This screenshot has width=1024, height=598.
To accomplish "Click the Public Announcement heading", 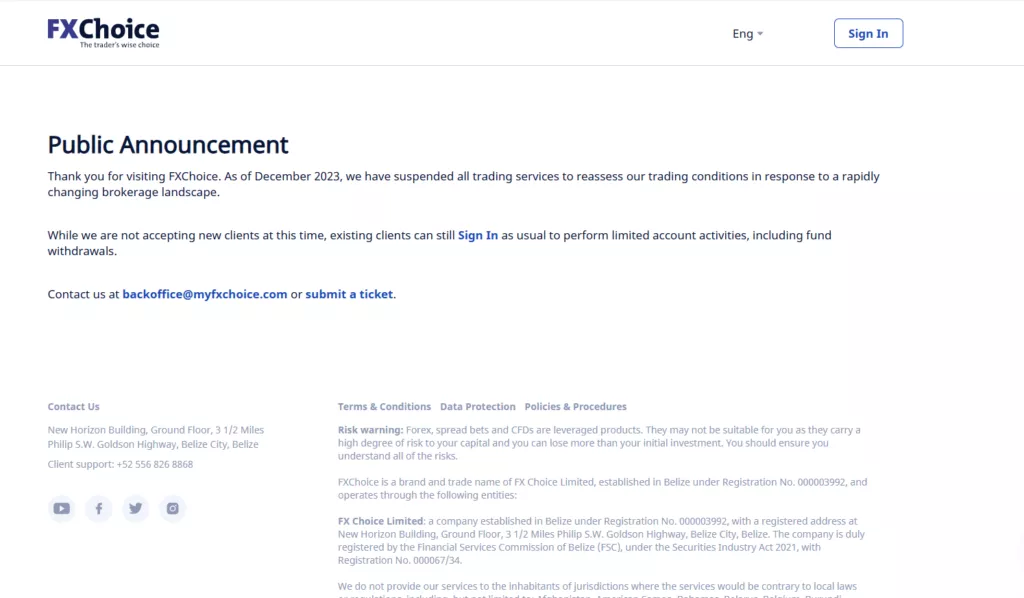I will coord(168,144).
